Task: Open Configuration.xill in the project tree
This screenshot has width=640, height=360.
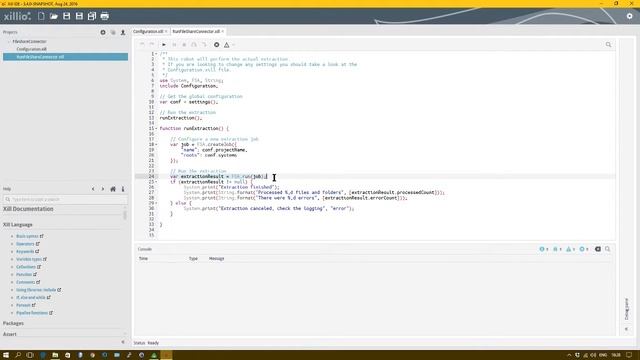Action: 31,49
